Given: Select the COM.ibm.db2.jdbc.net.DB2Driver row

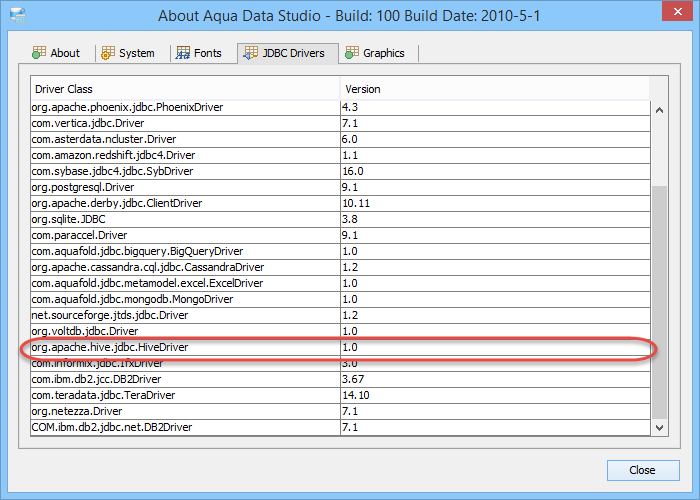Looking at the screenshot, I should pyautogui.click(x=341, y=428).
